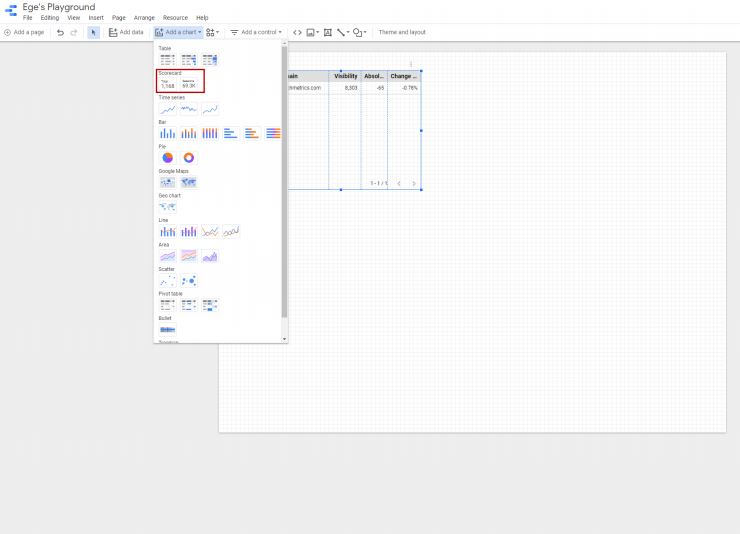Insert a smoothed line chart
The width and height of the screenshot is (740, 534).
coord(231,232)
